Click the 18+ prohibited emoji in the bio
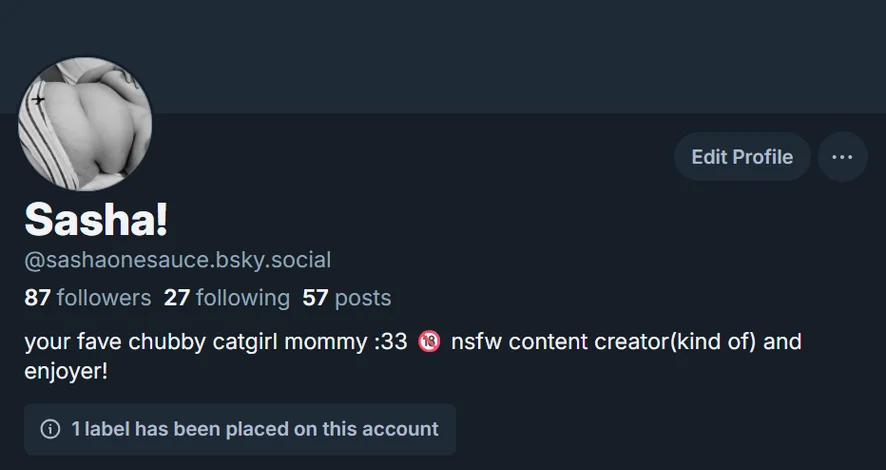The image size is (886, 470). [429, 342]
